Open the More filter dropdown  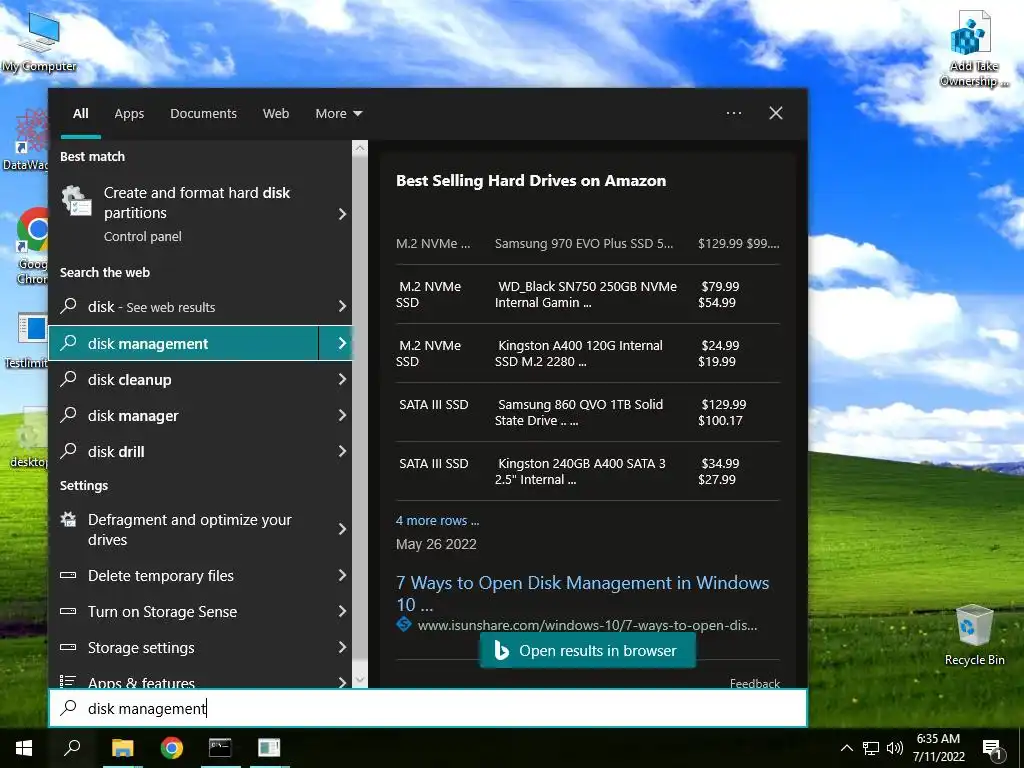tap(338, 114)
